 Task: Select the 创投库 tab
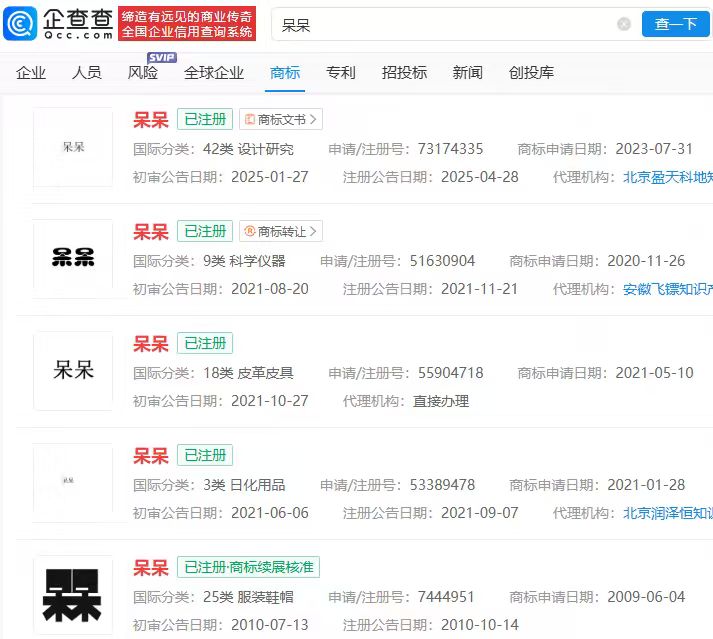click(531, 73)
